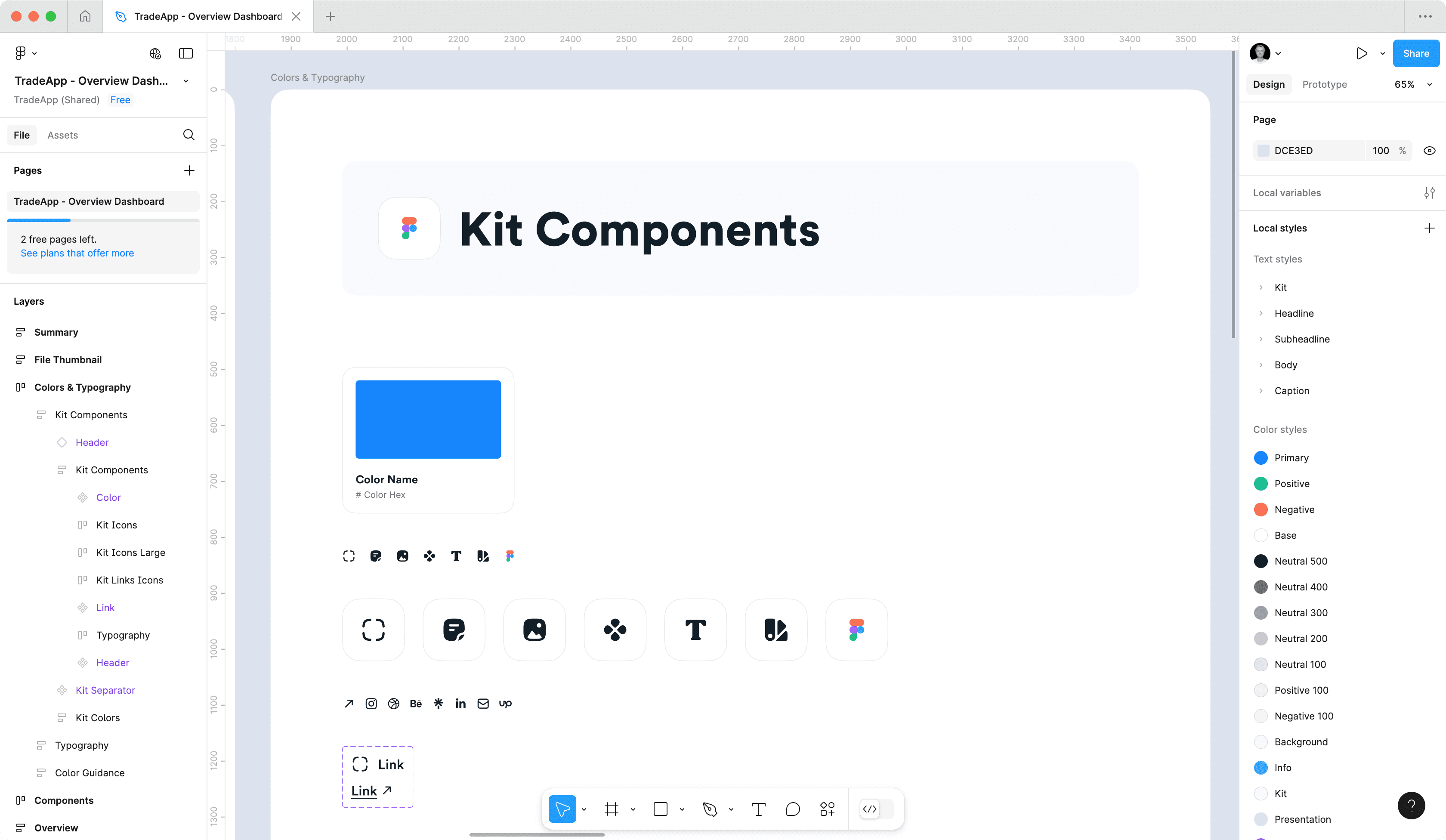Add a new local style
This screenshot has height=840, width=1446.
1429,228
